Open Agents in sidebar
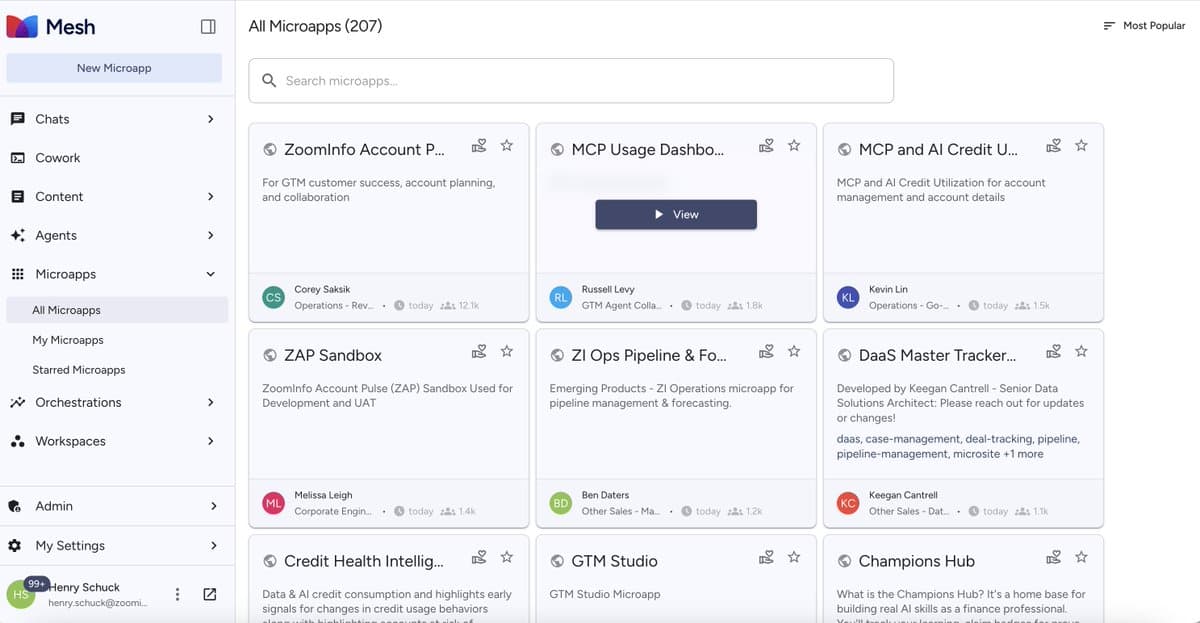The height and width of the screenshot is (623, 1200). coord(55,236)
